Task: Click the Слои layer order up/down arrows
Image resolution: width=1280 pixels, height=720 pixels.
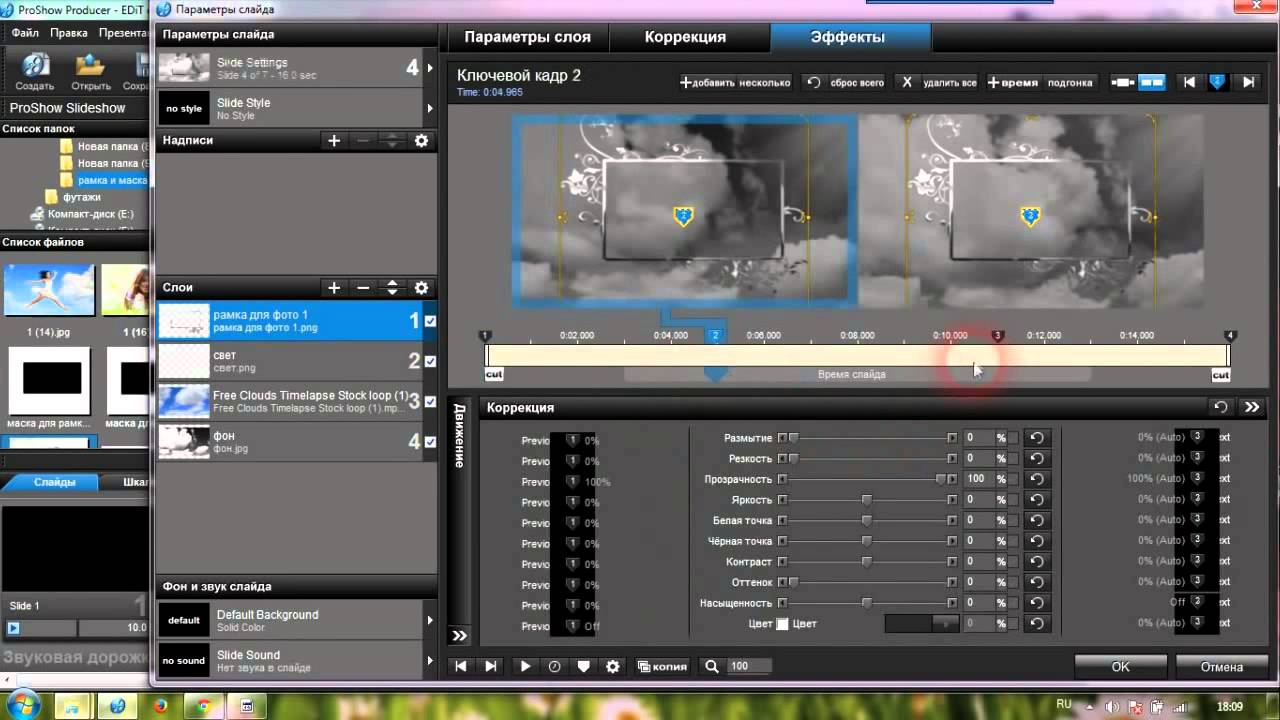Action: point(392,288)
